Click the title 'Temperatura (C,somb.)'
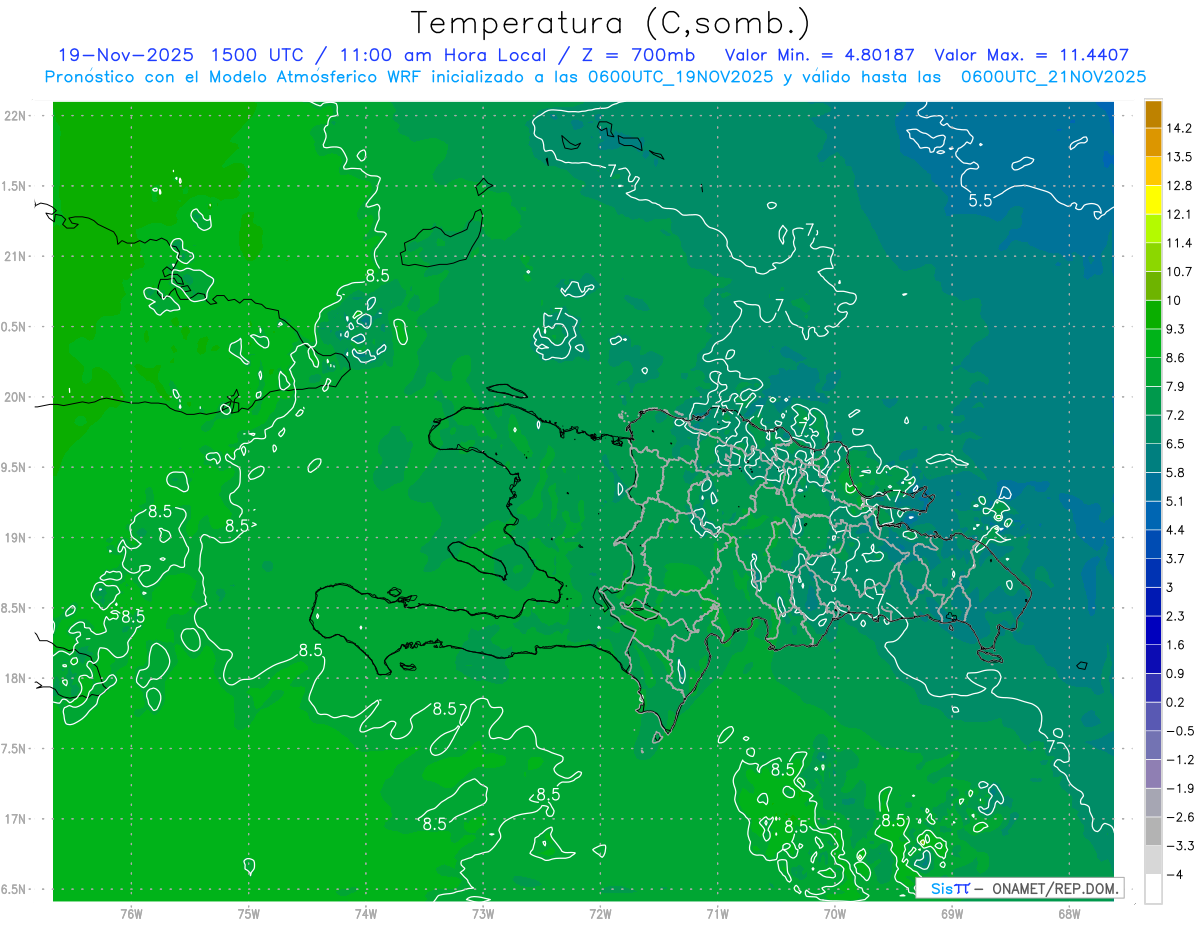The height and width of the screenshot is (927, 1200). [x=610, y=24]
